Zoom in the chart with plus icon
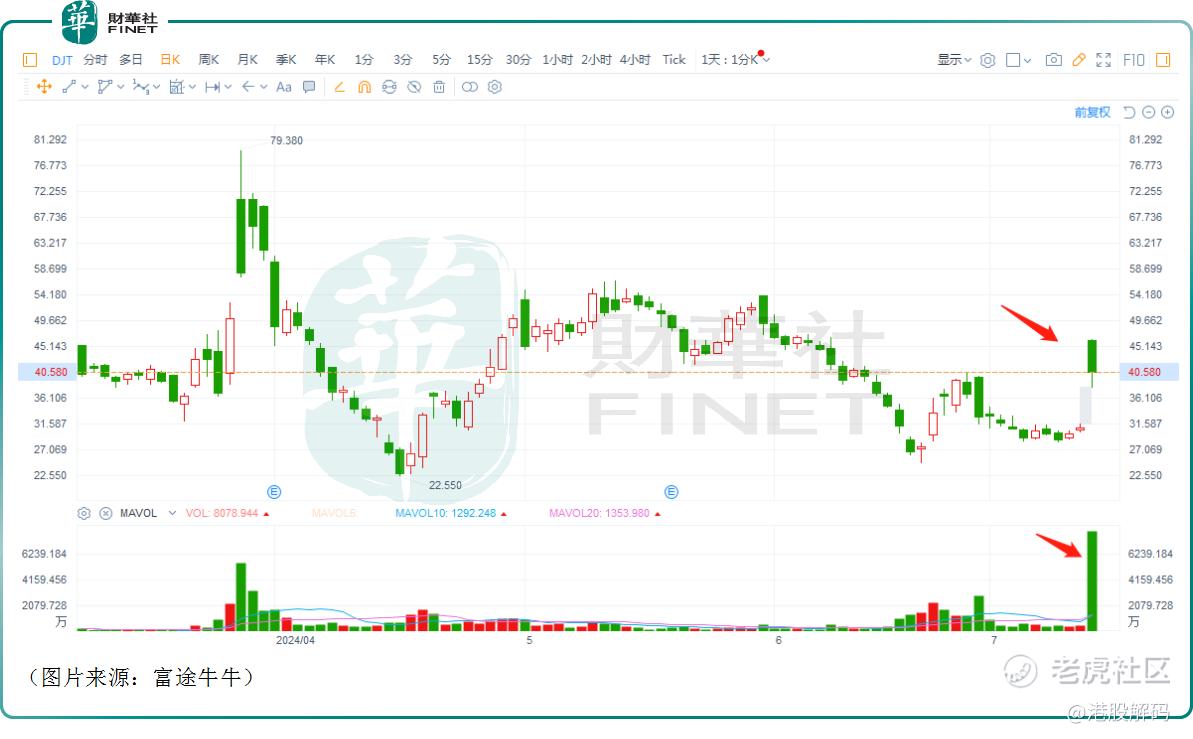Image resolution: width=1193 pixels, height=739 pixels. (x=1168, y=112)
